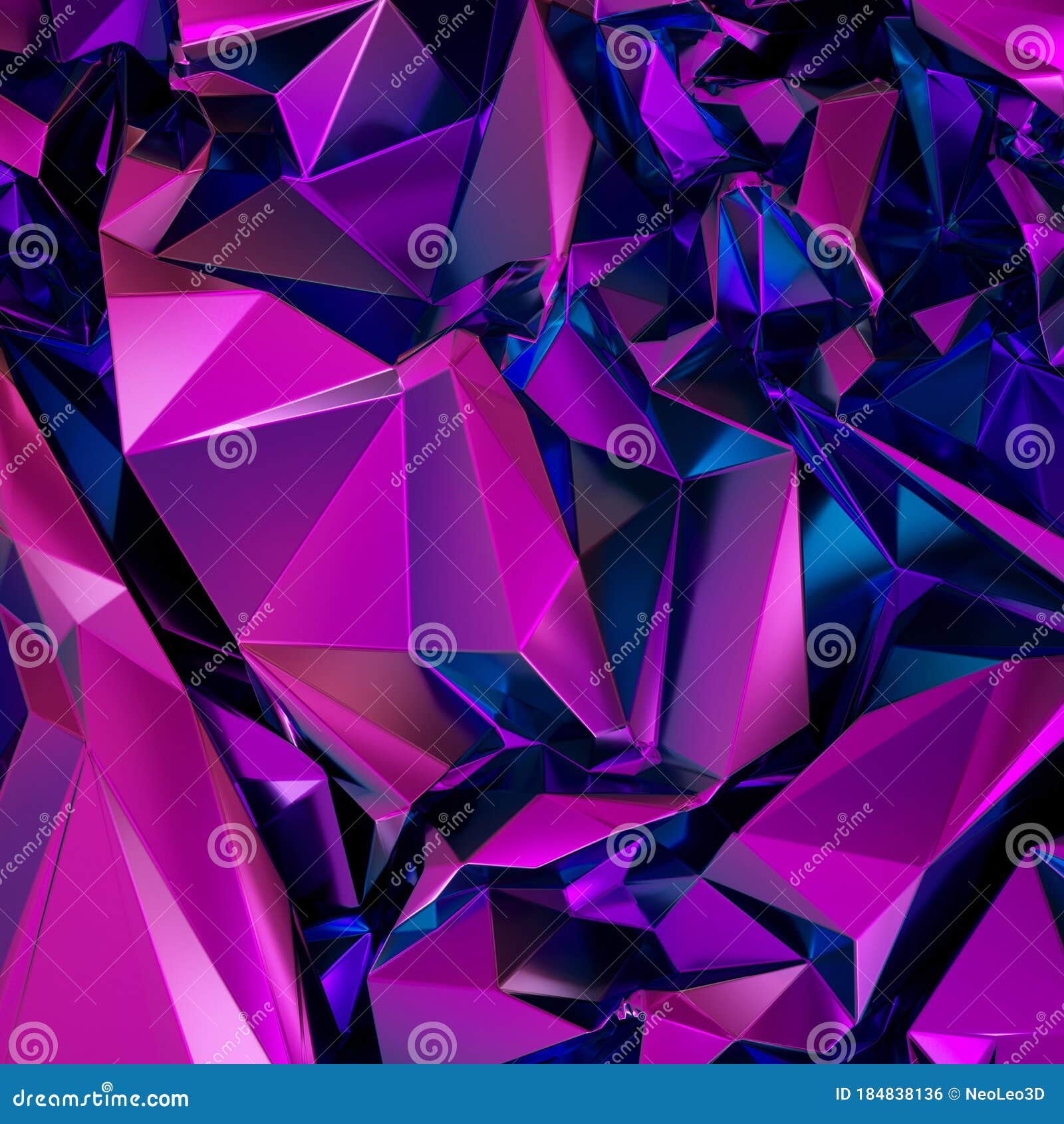Screen dimensions: 1064x1124
Task: Click the spiral logo in the dreamstime.com footer wordmark
Action: [x=108, y=1087]
